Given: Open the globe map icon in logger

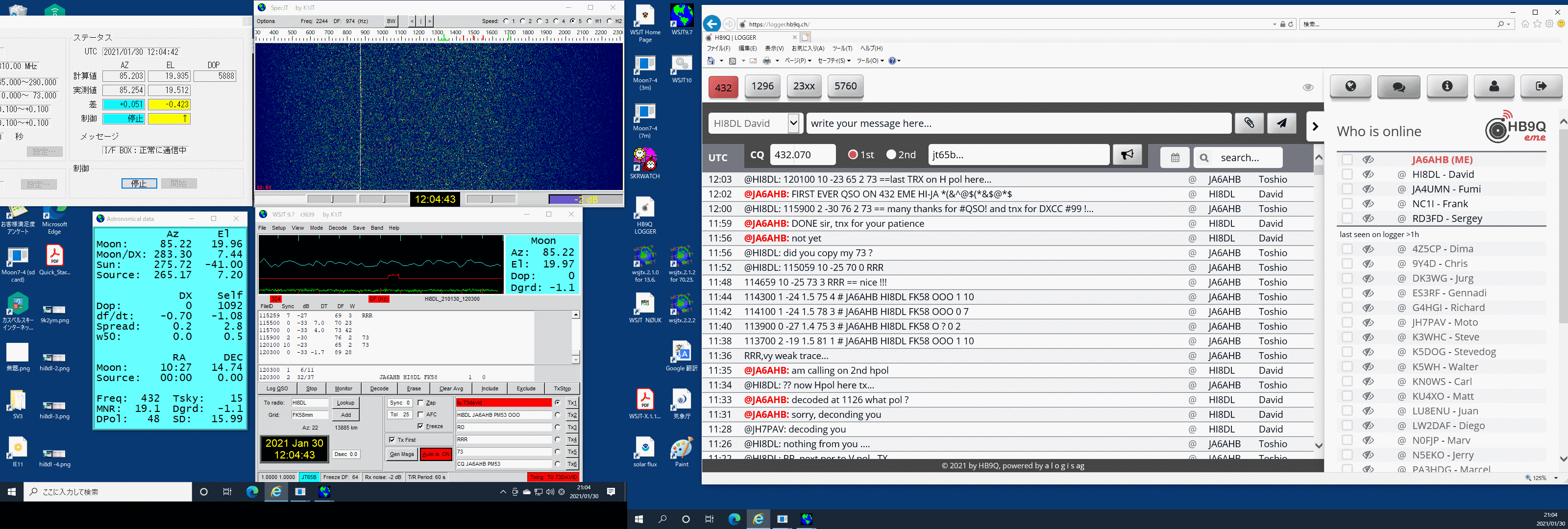Looking at the screenshot, I should 1350,86.
